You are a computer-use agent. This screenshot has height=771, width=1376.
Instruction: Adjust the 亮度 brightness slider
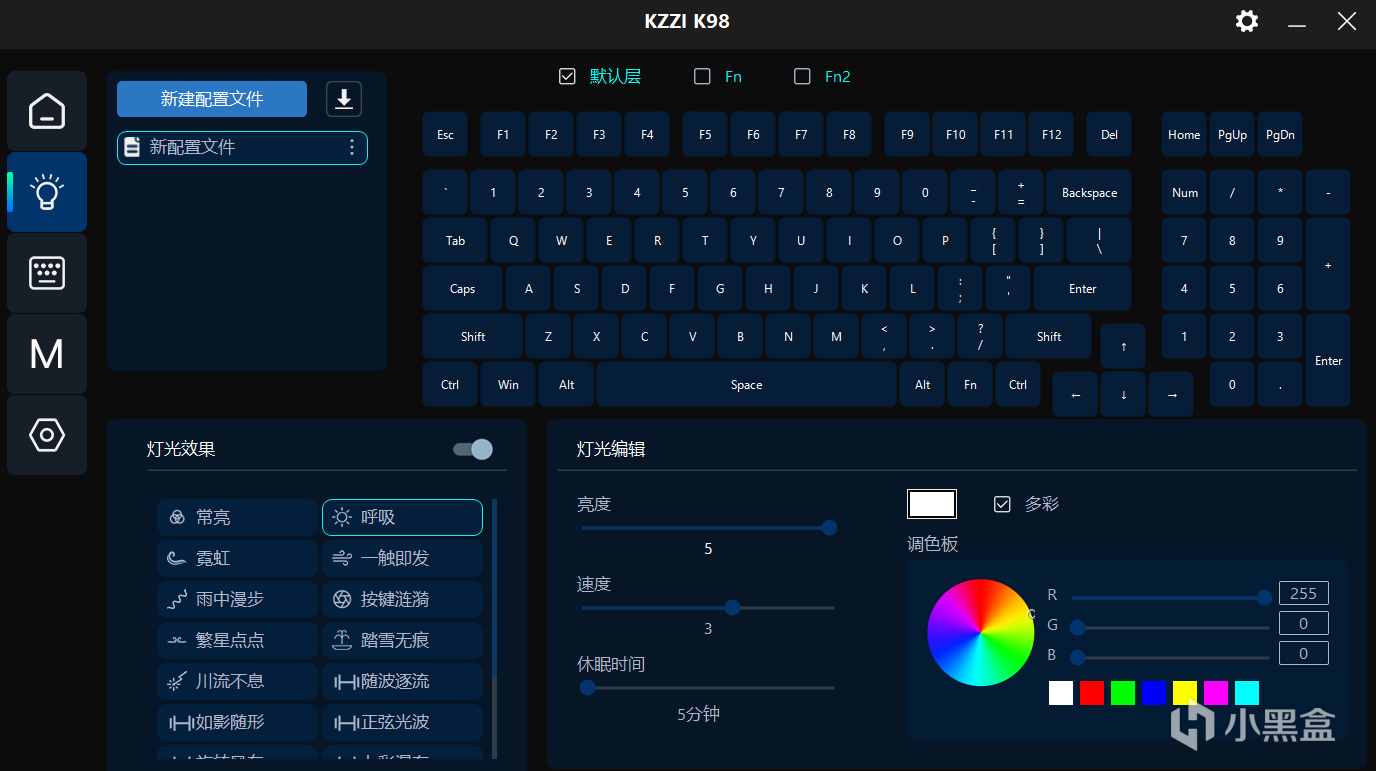[708, 528]
